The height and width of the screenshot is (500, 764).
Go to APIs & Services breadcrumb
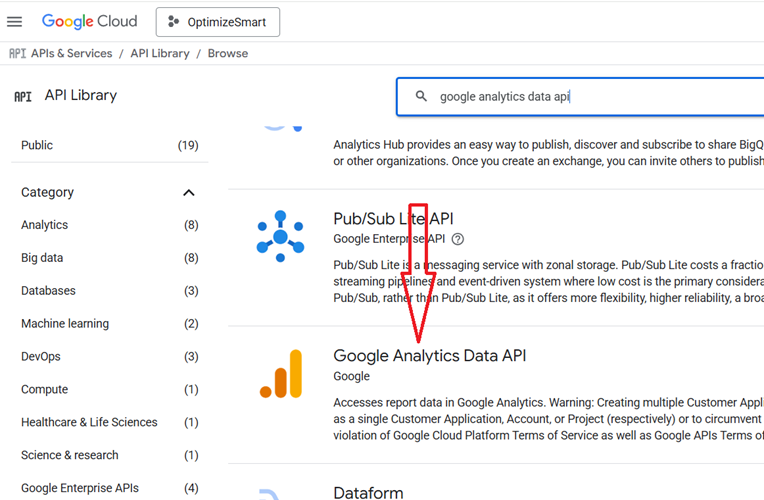coord(72,53)
